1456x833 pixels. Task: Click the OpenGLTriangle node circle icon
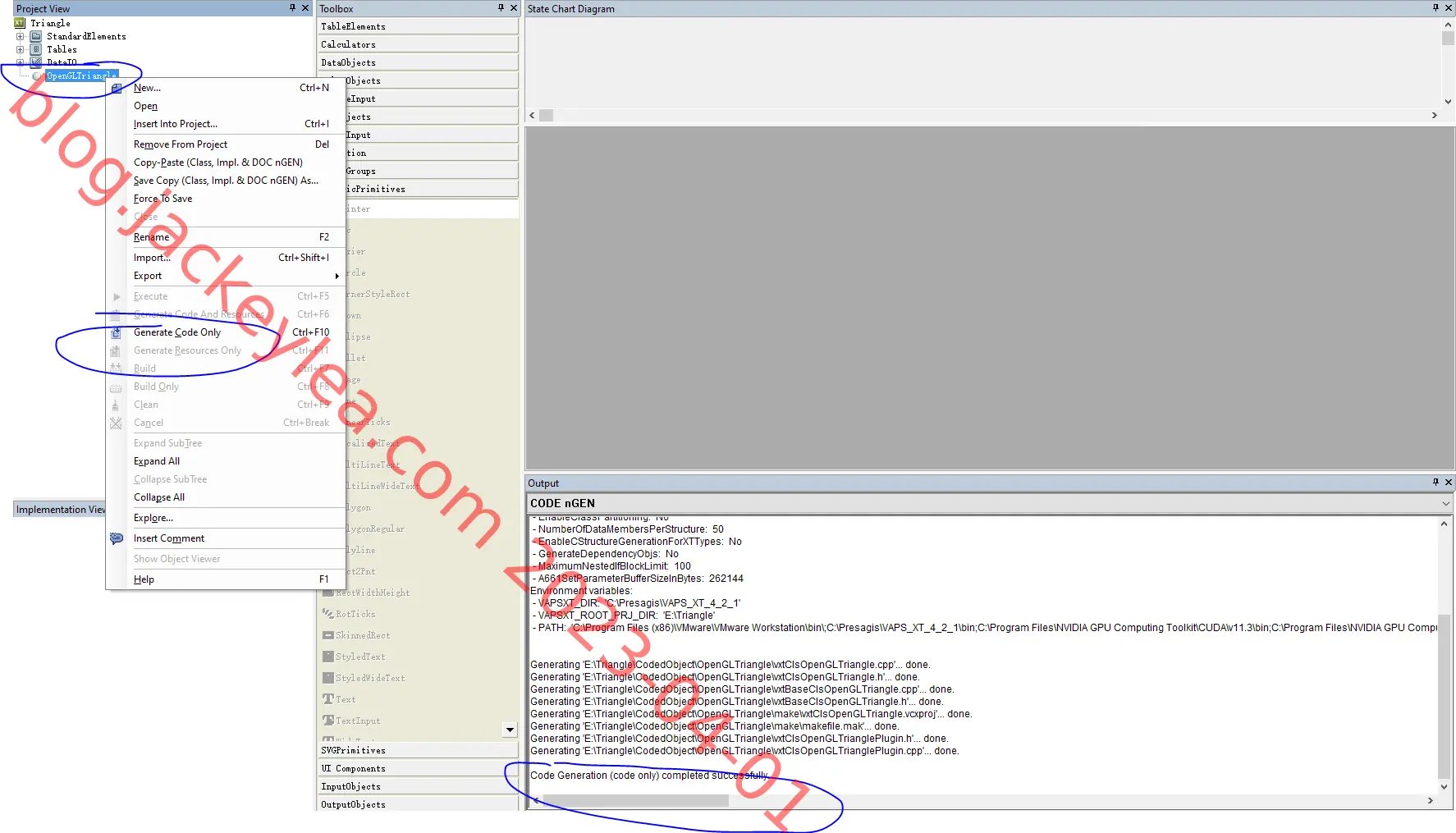38,76
